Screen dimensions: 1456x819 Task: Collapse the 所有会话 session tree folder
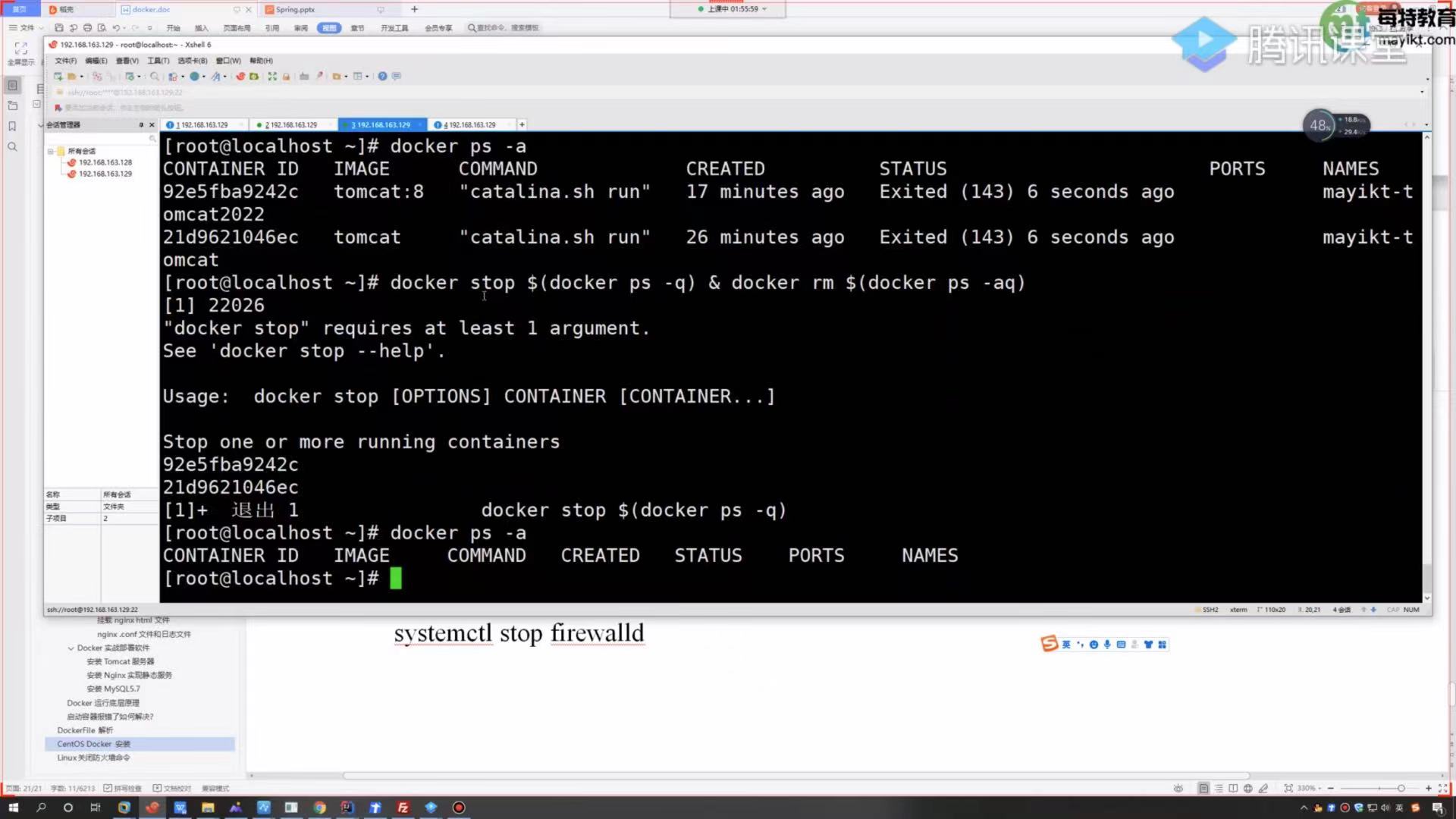[x=50, y=151]
